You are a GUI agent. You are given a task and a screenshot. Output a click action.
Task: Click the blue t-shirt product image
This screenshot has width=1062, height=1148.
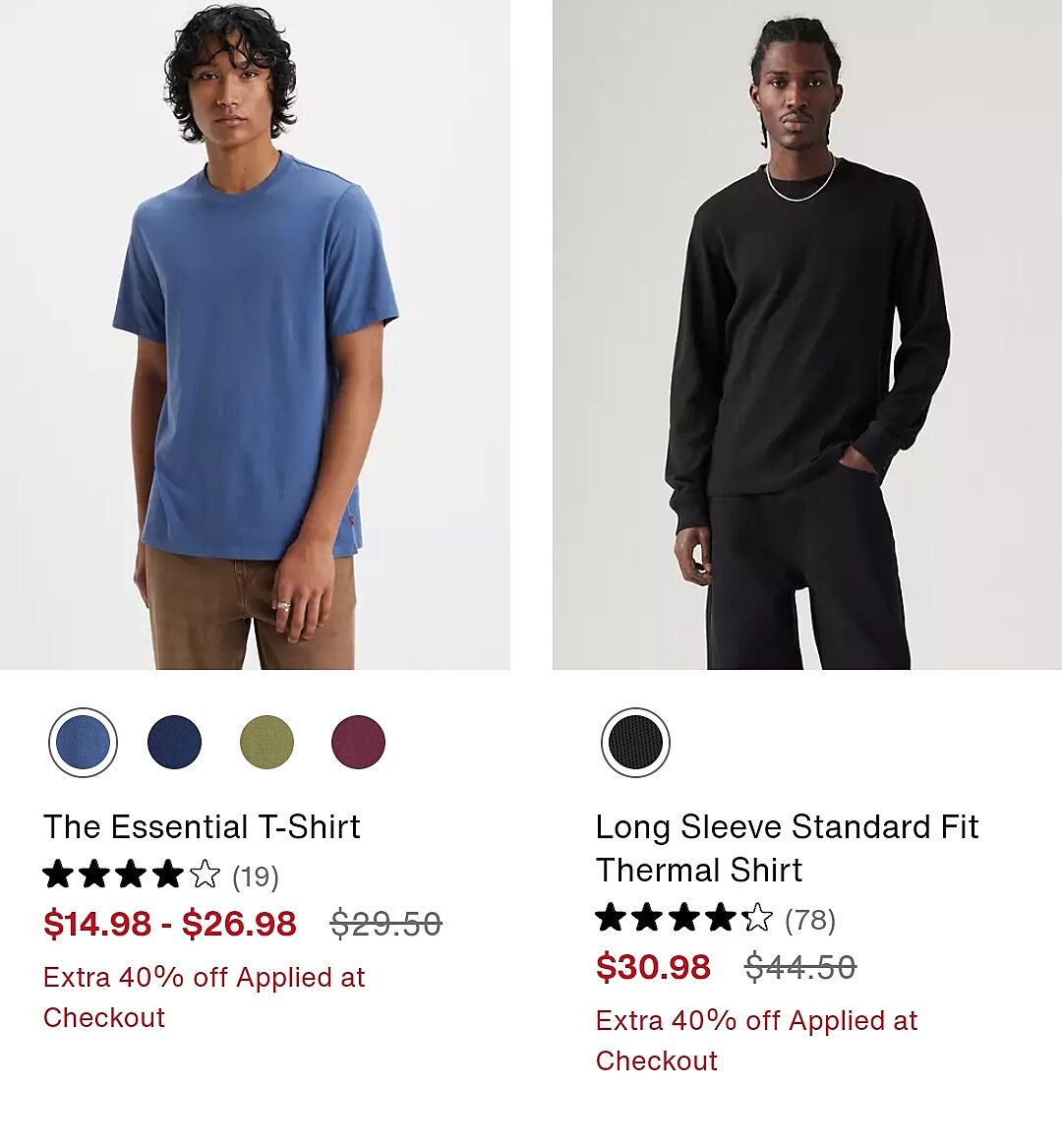tap(255, 334)
